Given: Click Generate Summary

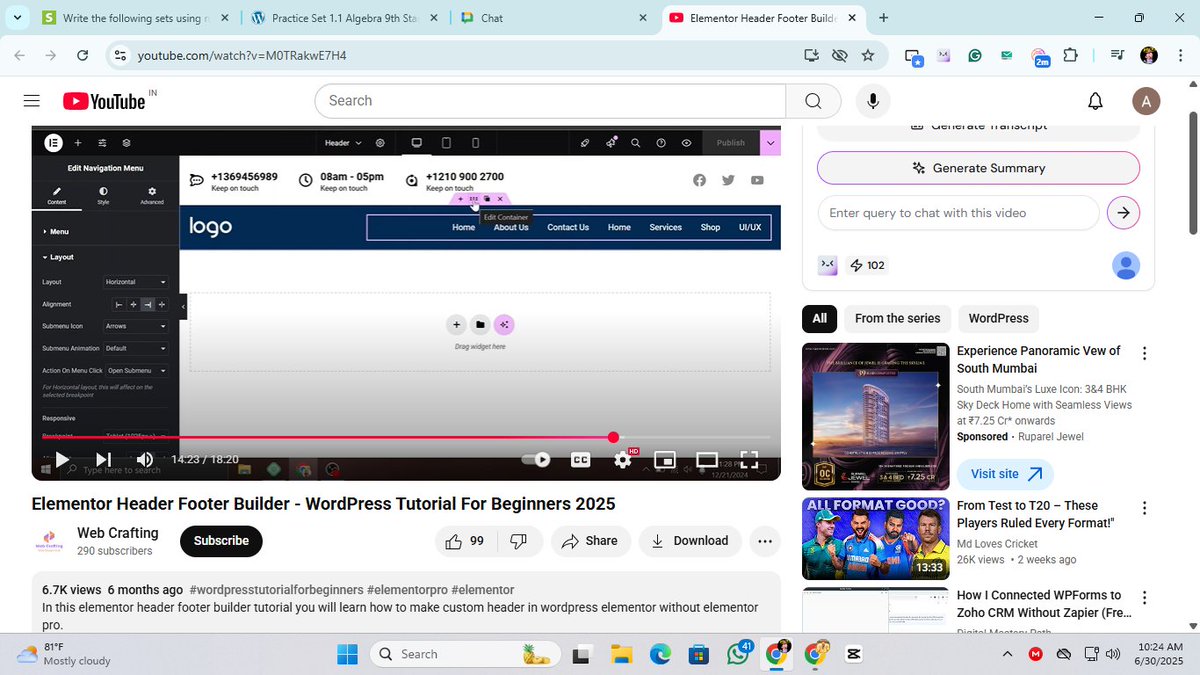Looking at the screenshot, I should (978, 168).
